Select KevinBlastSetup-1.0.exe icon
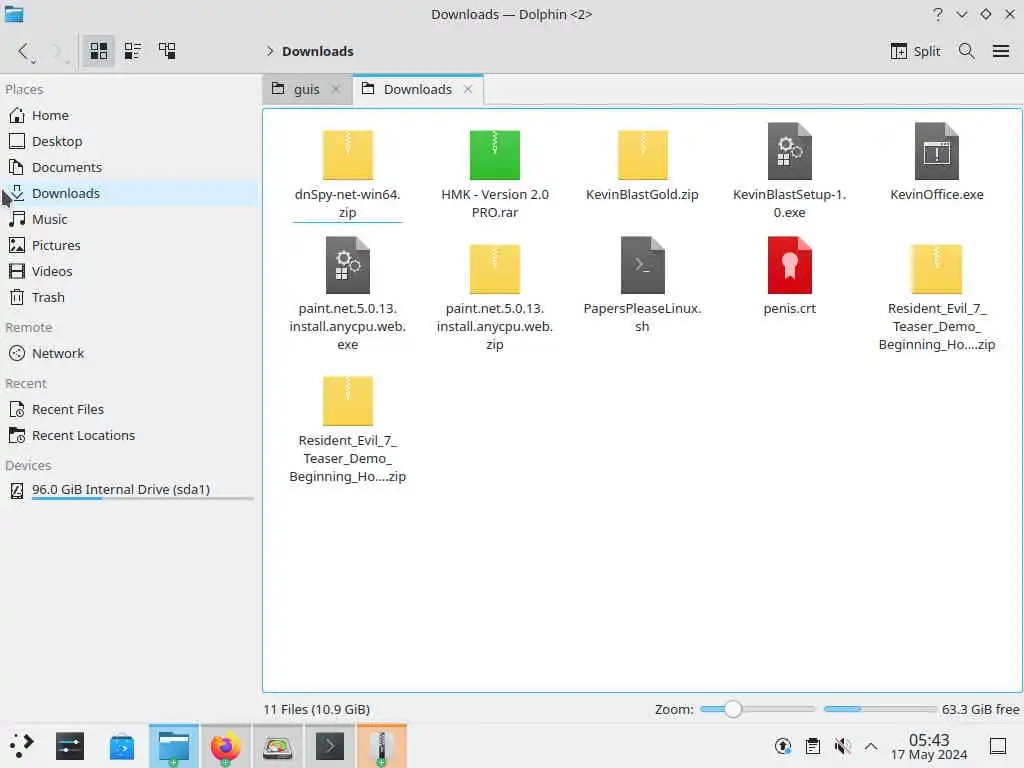Viewport: 1024px width, 768px height. coord(790,152)
